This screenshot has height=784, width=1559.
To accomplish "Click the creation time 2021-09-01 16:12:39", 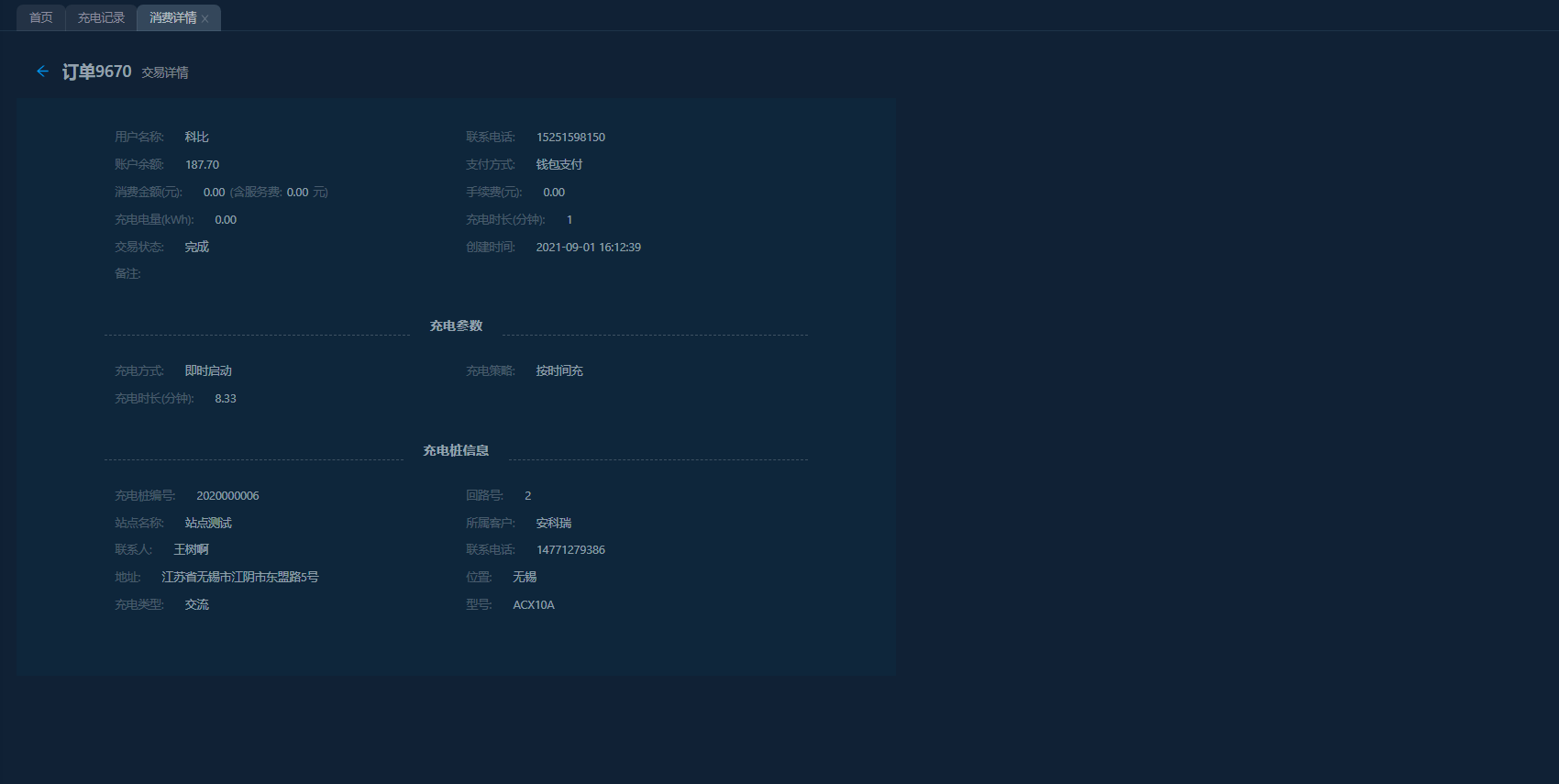I will tap(588, 248).
